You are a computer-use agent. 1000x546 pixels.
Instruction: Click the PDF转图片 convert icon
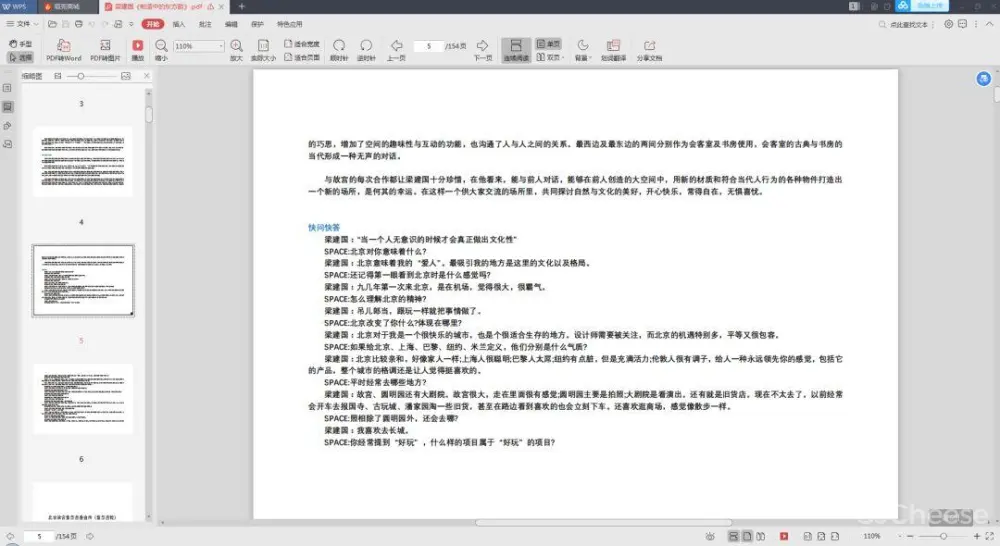(x=105, y=46)
